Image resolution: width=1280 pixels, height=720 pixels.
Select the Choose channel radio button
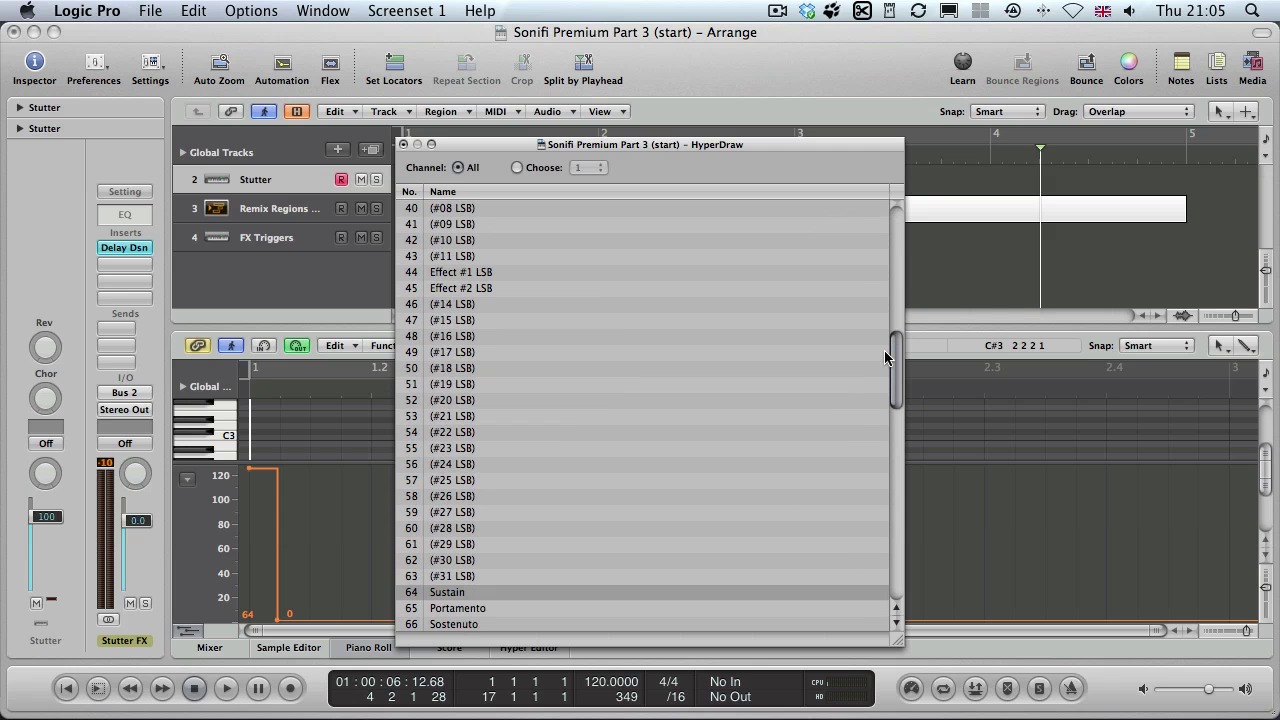point(517,168)
